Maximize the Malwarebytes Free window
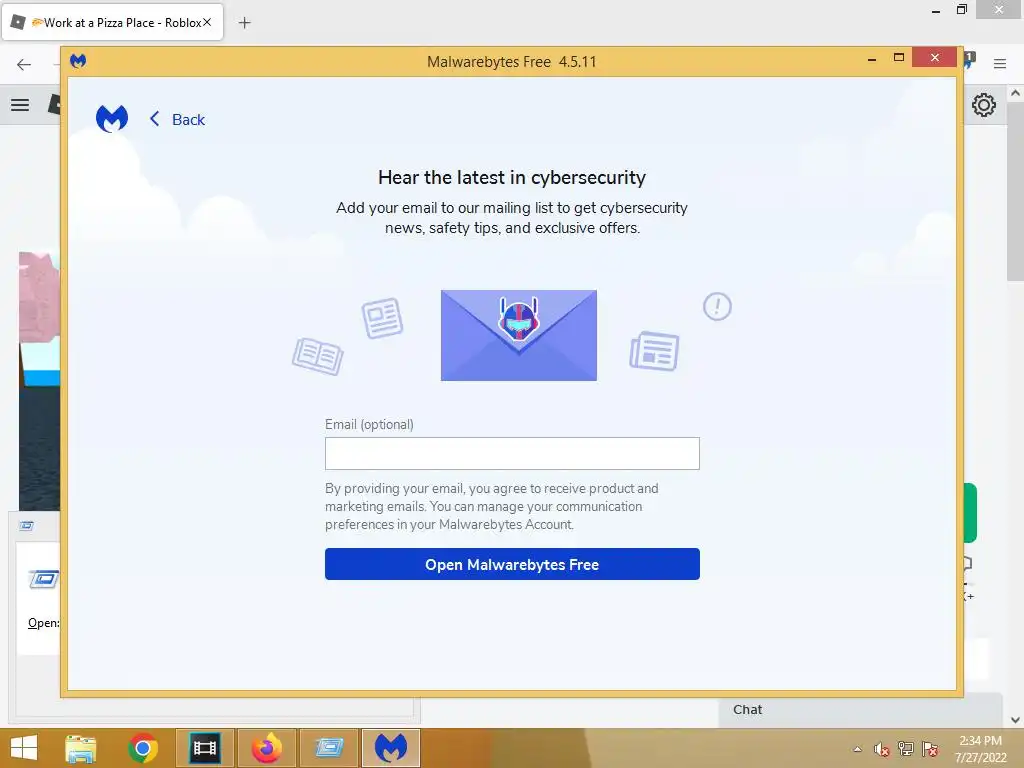Viewport: 1024px width, 768px height. coord(899,58)
